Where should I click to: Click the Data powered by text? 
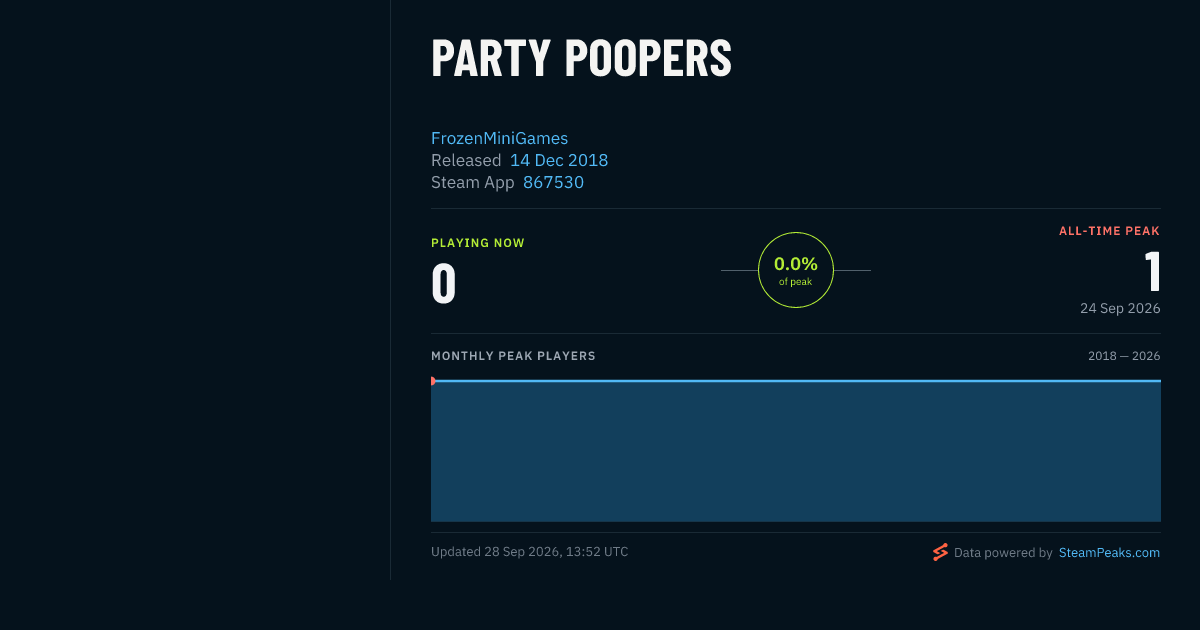(1003, 552)
